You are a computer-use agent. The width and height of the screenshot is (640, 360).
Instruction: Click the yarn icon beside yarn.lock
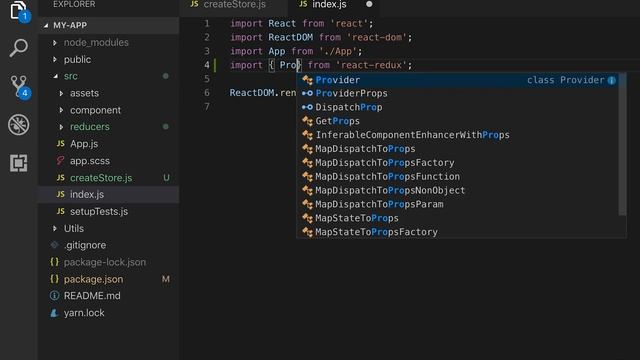point(54,313)
